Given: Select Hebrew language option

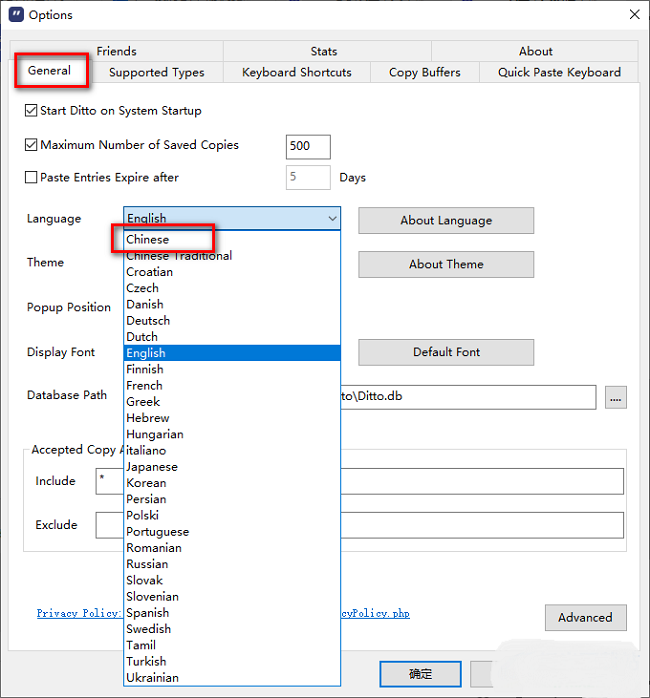Looking at the screenshot, I should [x=232, y=418].
